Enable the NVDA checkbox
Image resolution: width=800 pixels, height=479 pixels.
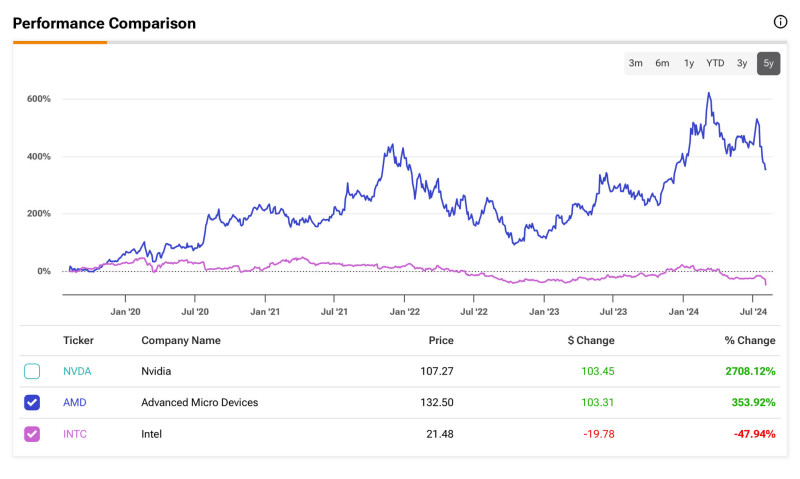pyautogui.click(x=32, y=371)
